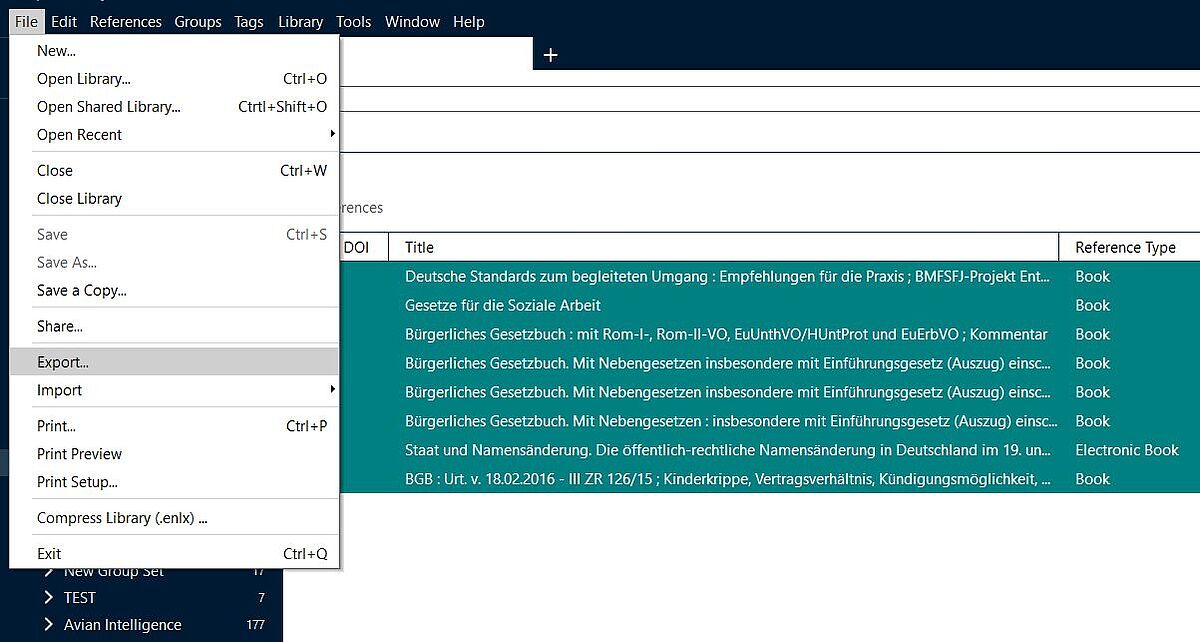1200x642 pixels.
Task: Select Open Shared Library... entry
Action: (174, 106)
